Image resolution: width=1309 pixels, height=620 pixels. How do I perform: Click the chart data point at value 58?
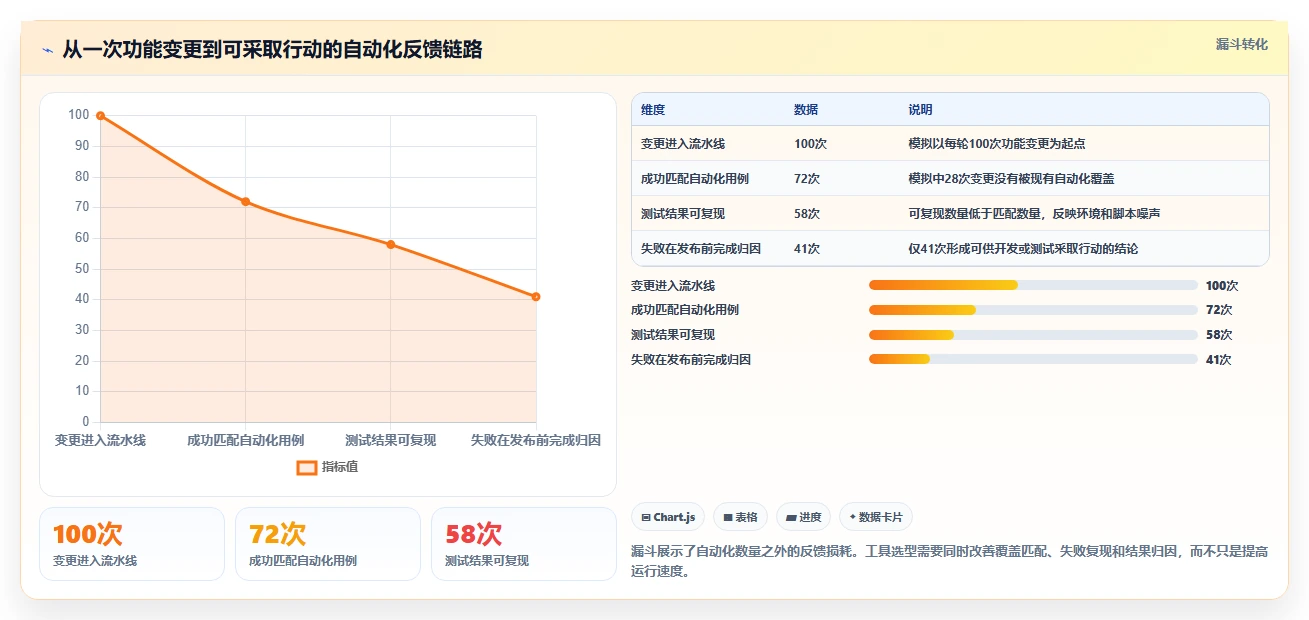coord(390,244)
